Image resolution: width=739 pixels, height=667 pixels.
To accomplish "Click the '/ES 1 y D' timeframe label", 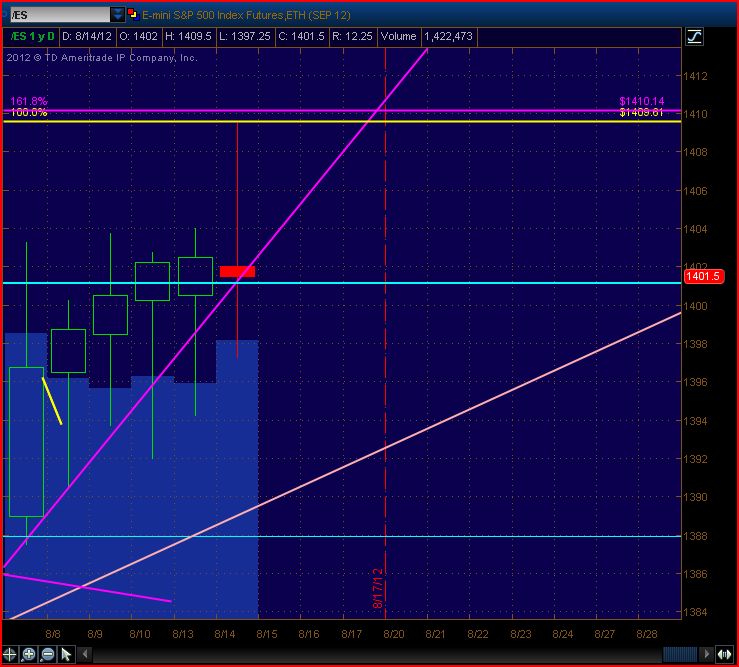I will pyautogui.click(x=32, y=36).
